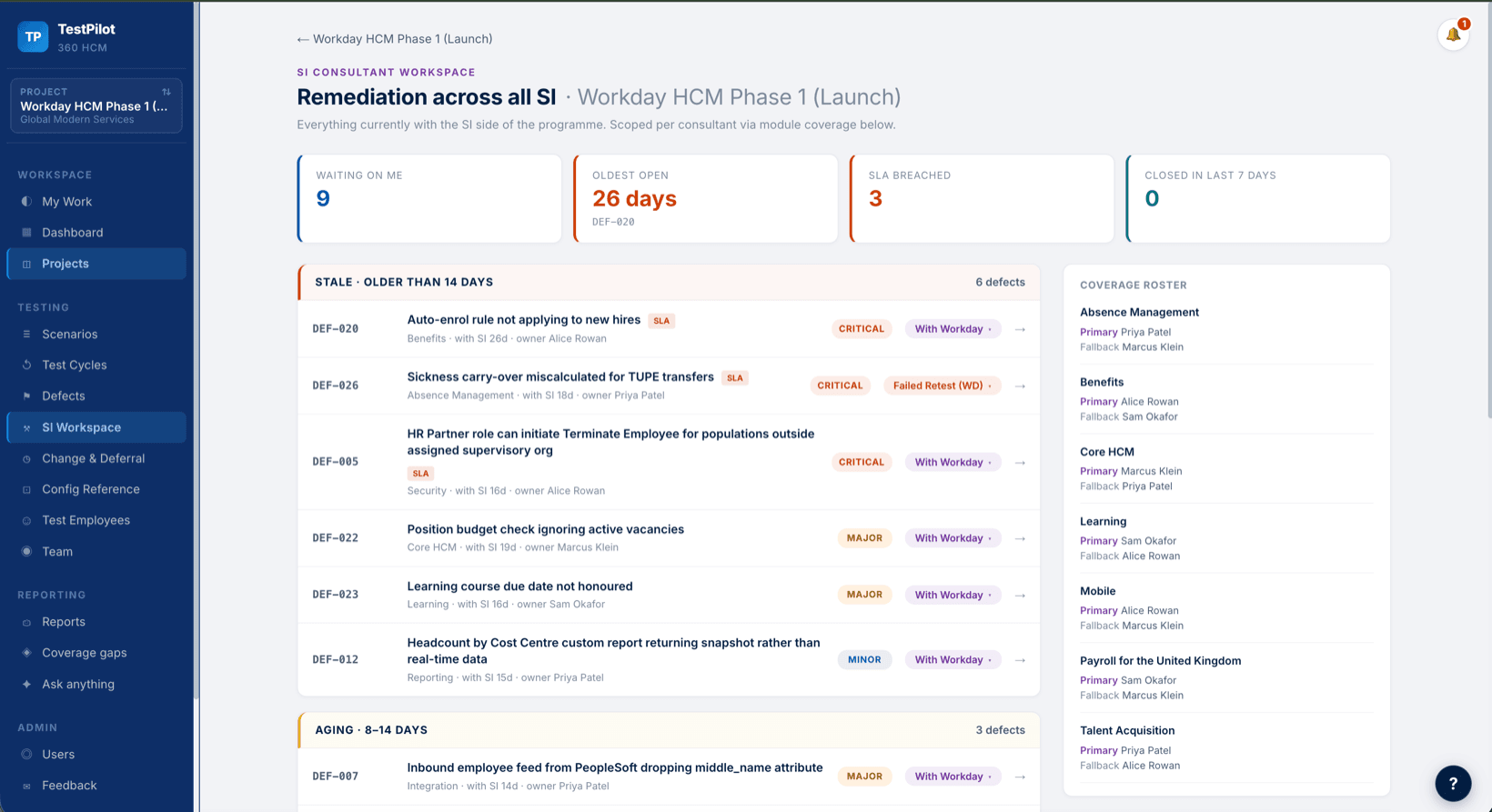Click Payroll for the United Kingdom roster entry
Image resolution: width=1492 pixels, height=812 pixels.
click(1160, 661)
